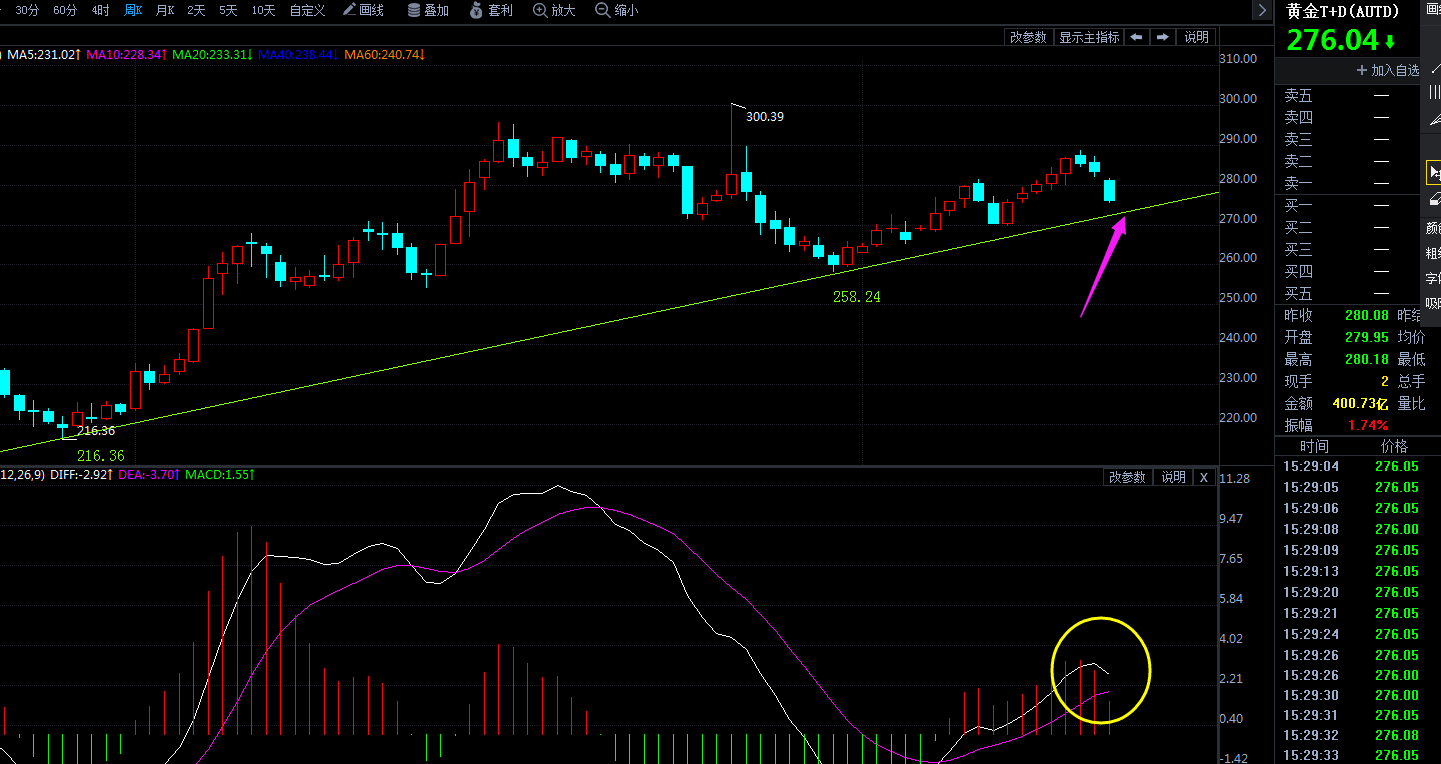Select the MA40:238.44 indicator label
This screenshot has width=1441, height=764.
pos(298,54)
